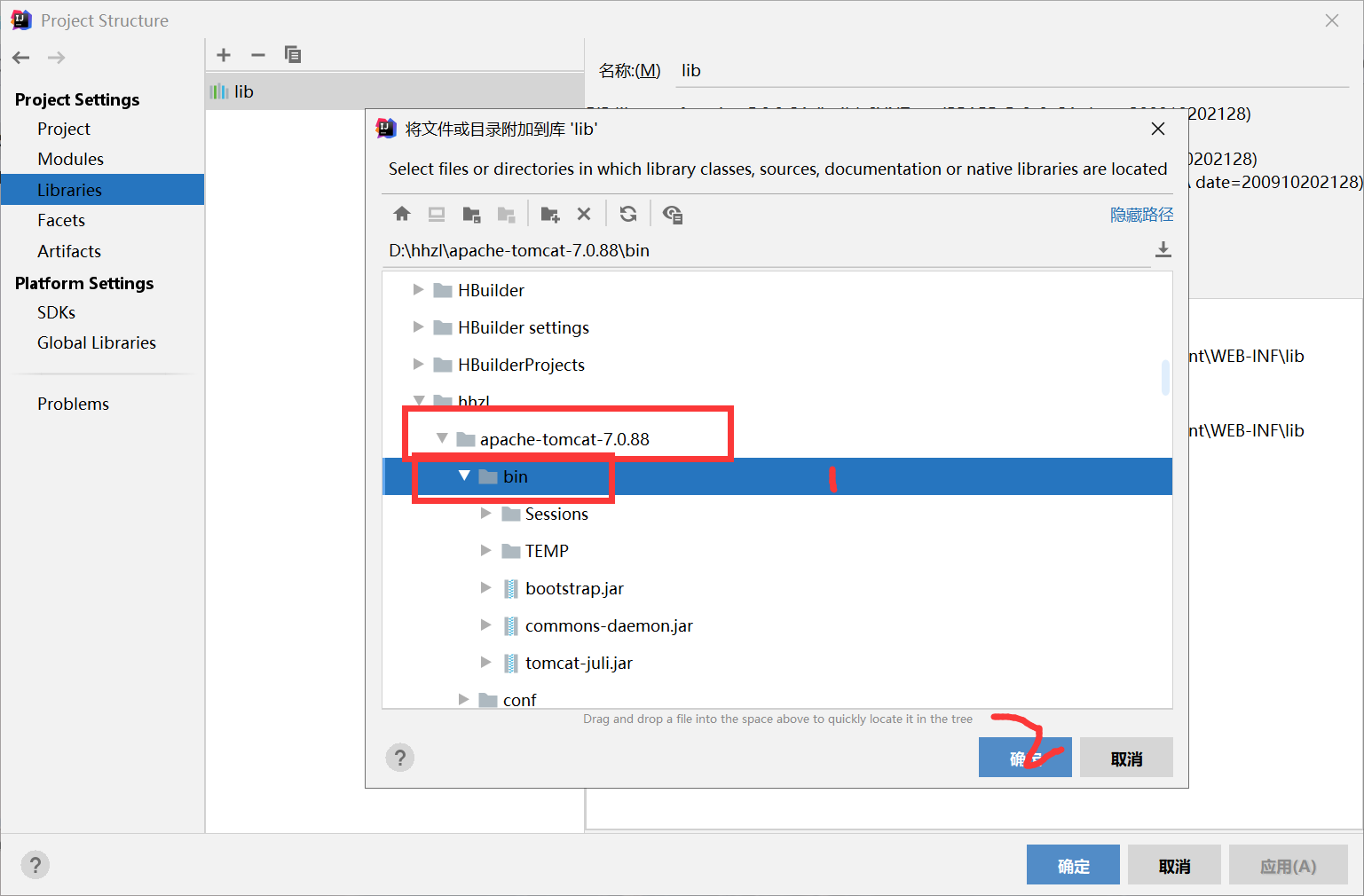This screenshot has width=1364, height=896.
Task: Jump to home directory in file chooser
Action: click(x=402, y=214)
